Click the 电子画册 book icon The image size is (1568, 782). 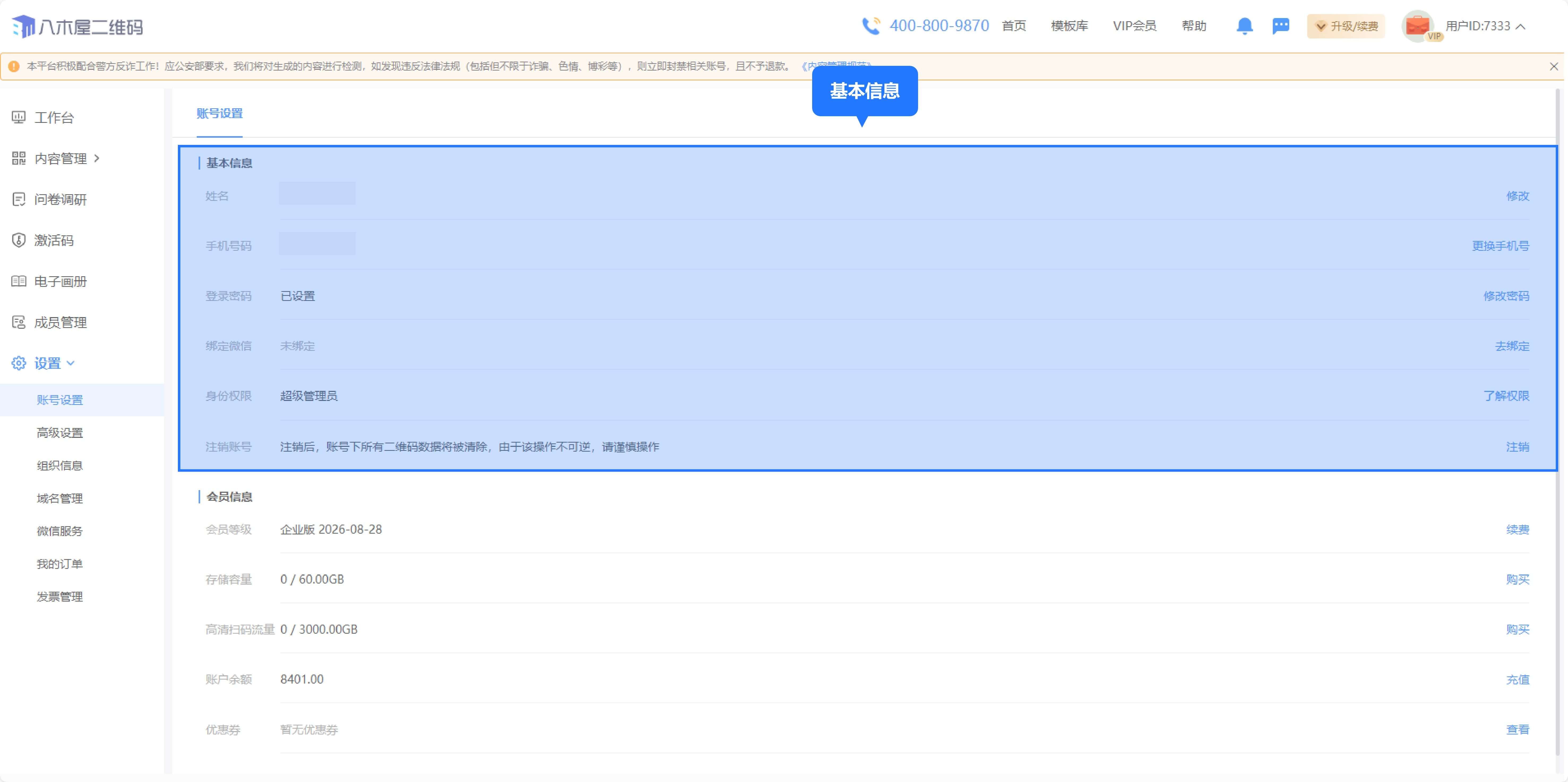19,281
